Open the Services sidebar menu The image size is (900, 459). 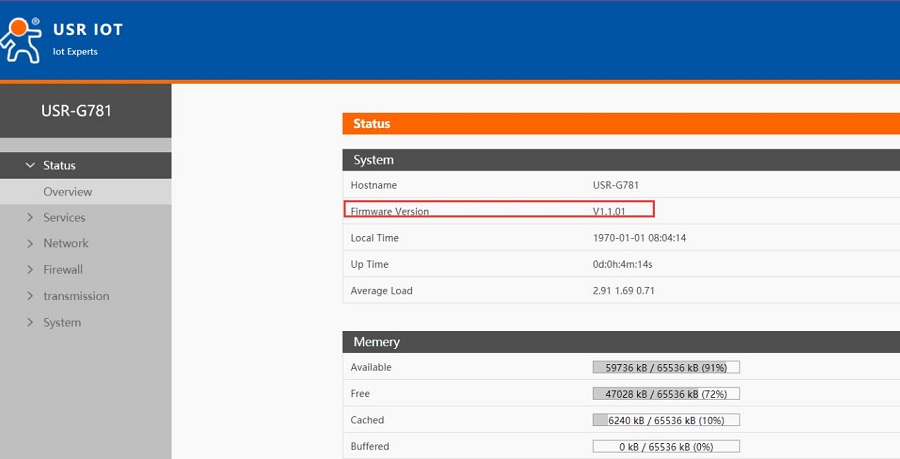[64, 217]
